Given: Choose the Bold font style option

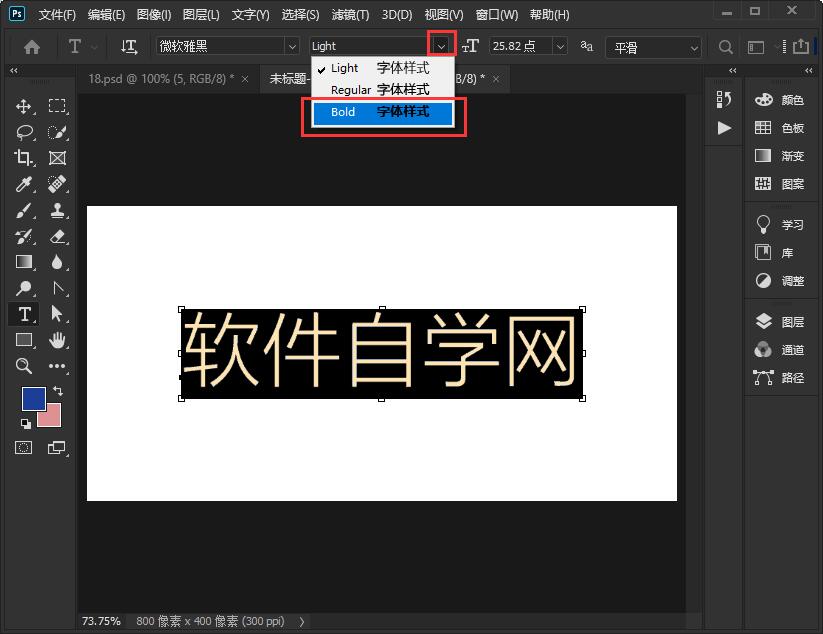Looking at the screenshot, I should click(383, 112).
